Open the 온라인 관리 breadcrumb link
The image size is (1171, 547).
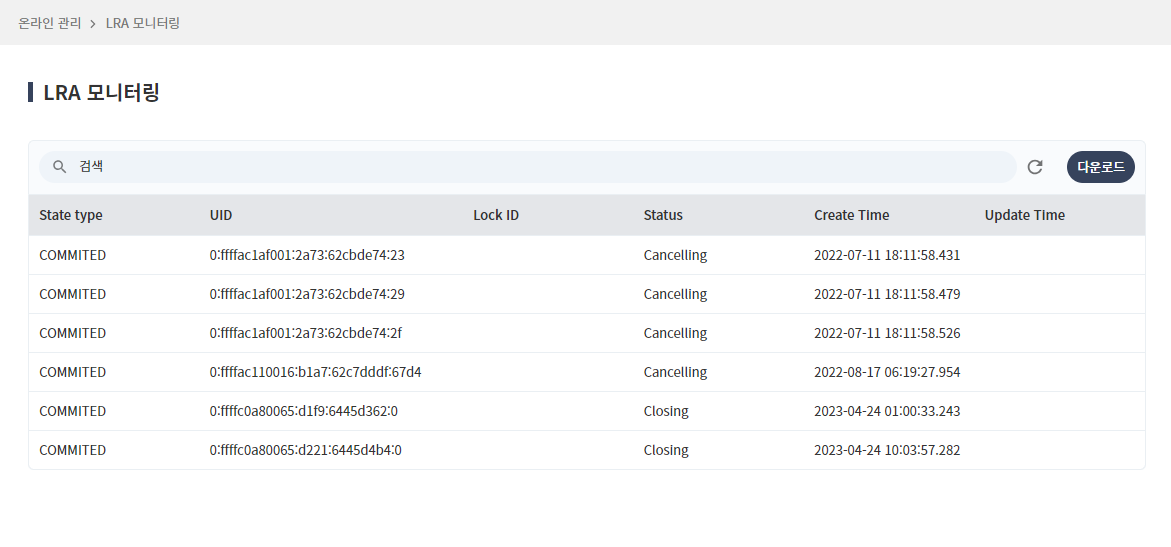(50, 22)
